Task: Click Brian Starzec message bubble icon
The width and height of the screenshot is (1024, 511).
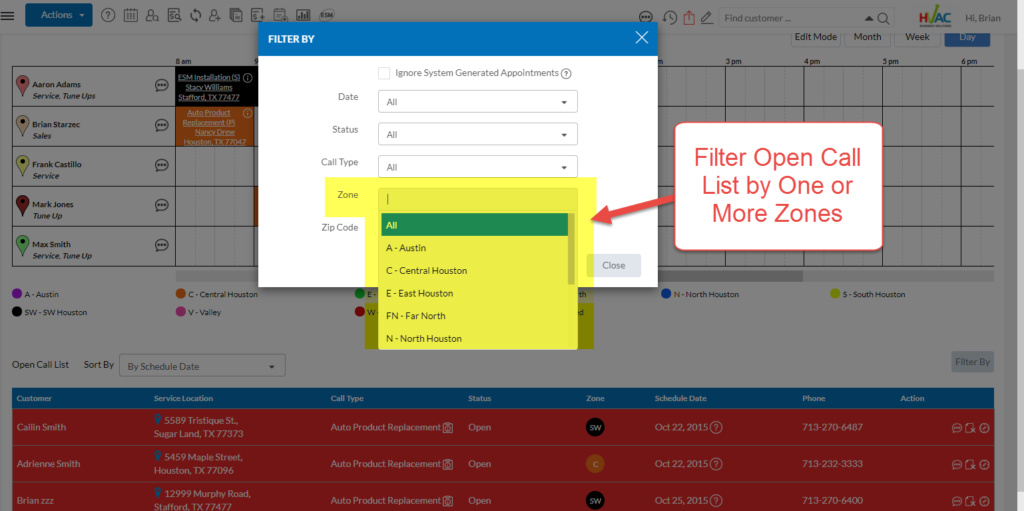Action: 162,125
